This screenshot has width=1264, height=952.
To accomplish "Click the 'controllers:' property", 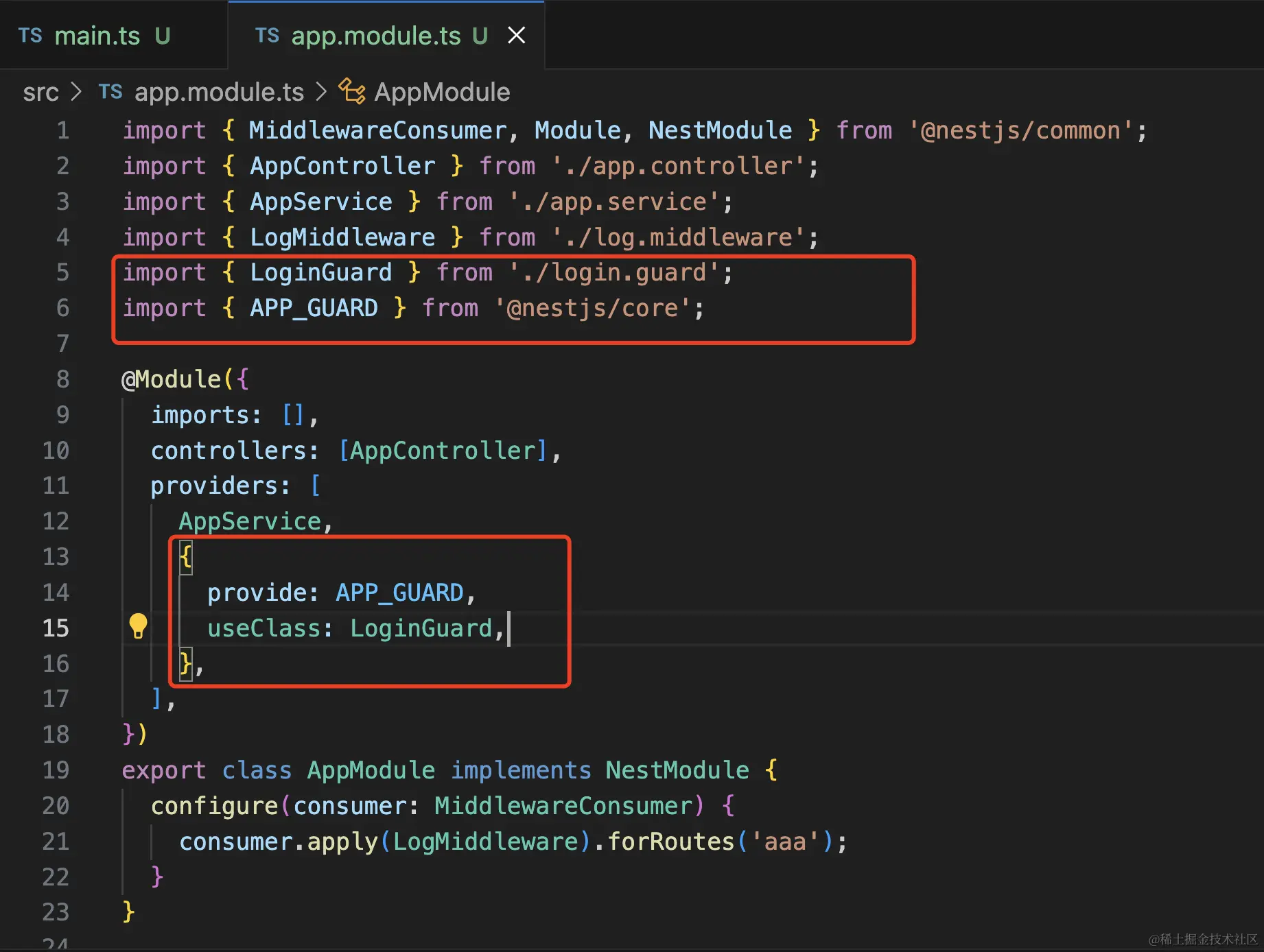I will [235, 451].
